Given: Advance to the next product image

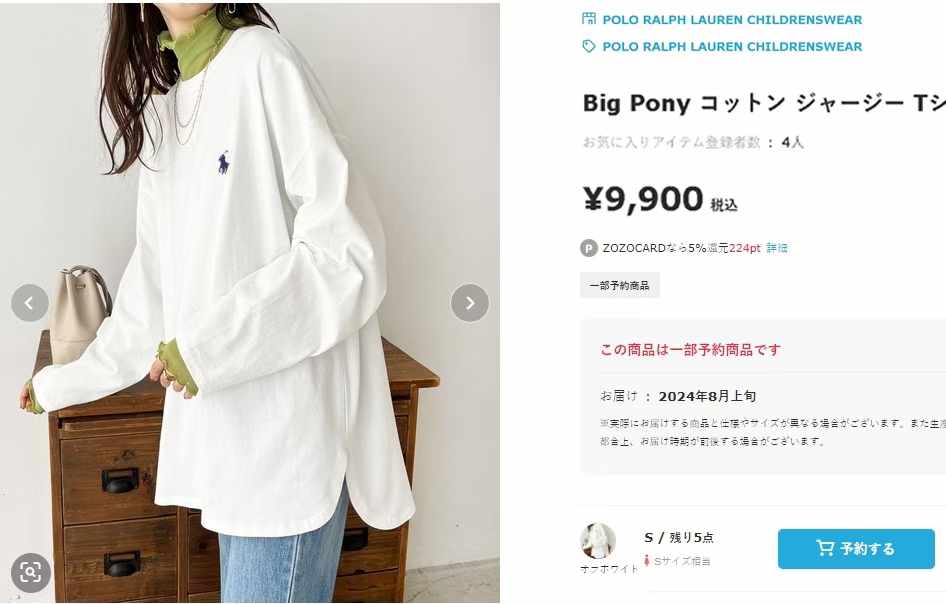Looking at the screenshot, I should pos(470,303).
